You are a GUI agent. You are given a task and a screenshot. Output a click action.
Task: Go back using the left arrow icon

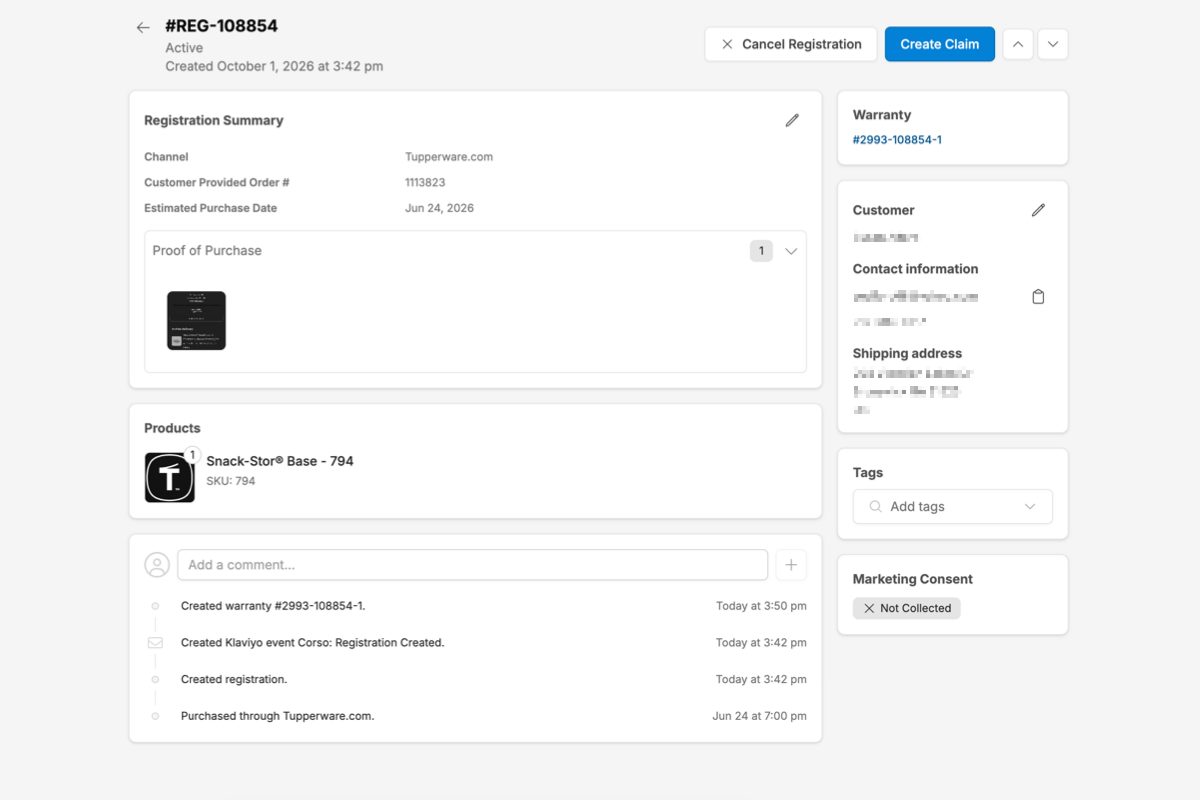(143, 28)
